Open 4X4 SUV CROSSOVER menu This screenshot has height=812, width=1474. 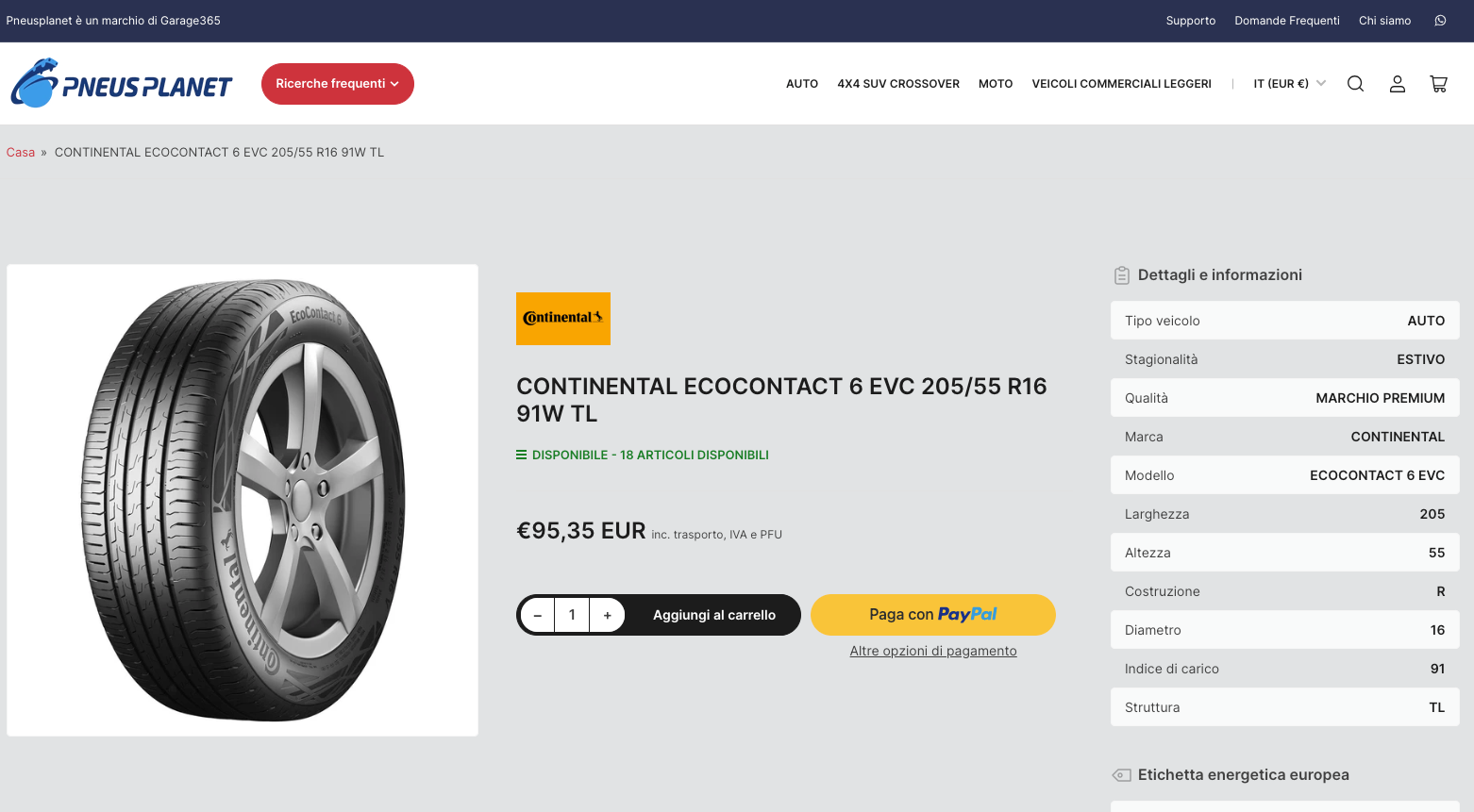pos(898,84)
